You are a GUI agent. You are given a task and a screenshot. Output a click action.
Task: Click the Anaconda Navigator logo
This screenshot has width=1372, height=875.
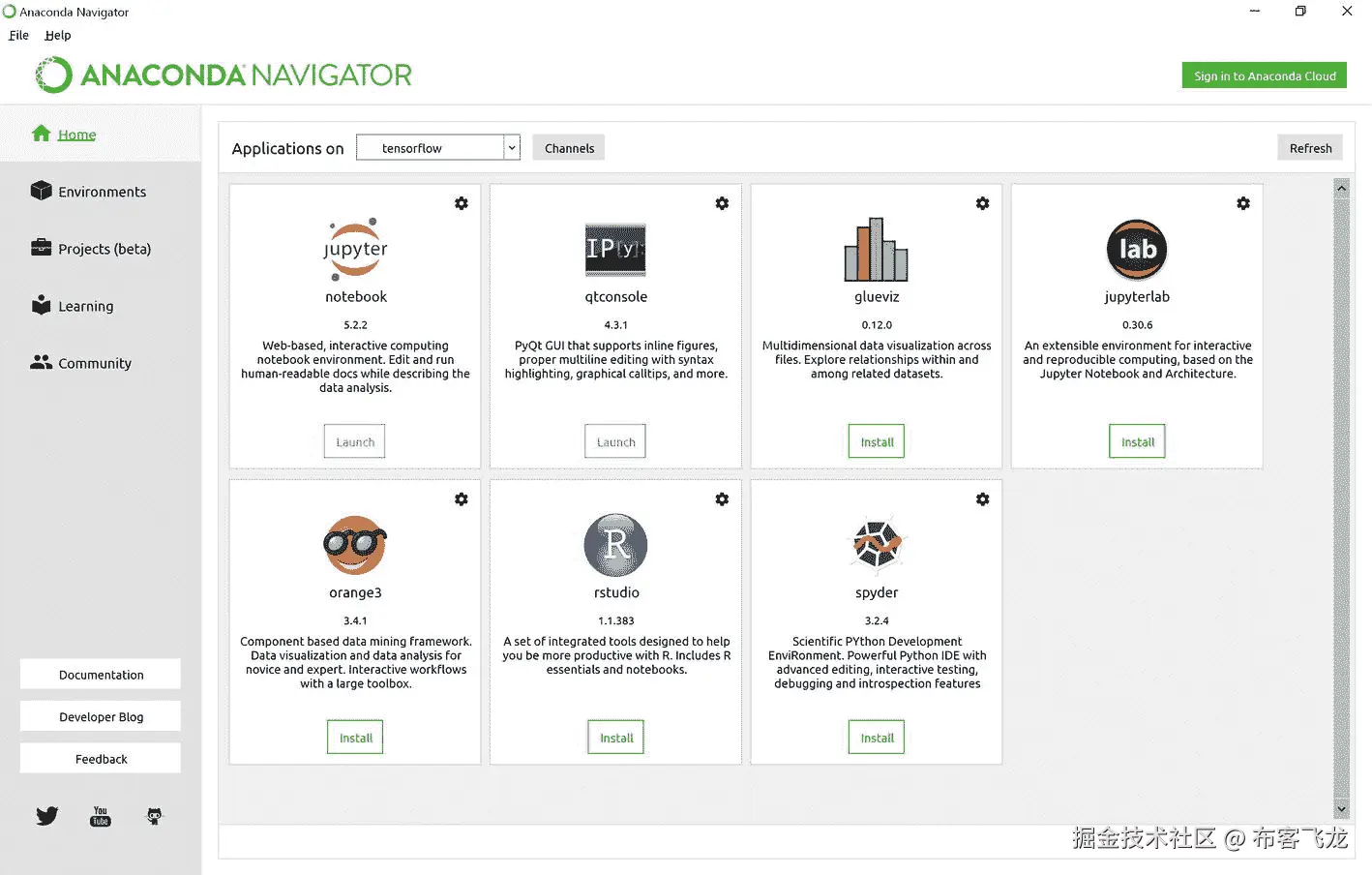[x=224, y=75]
